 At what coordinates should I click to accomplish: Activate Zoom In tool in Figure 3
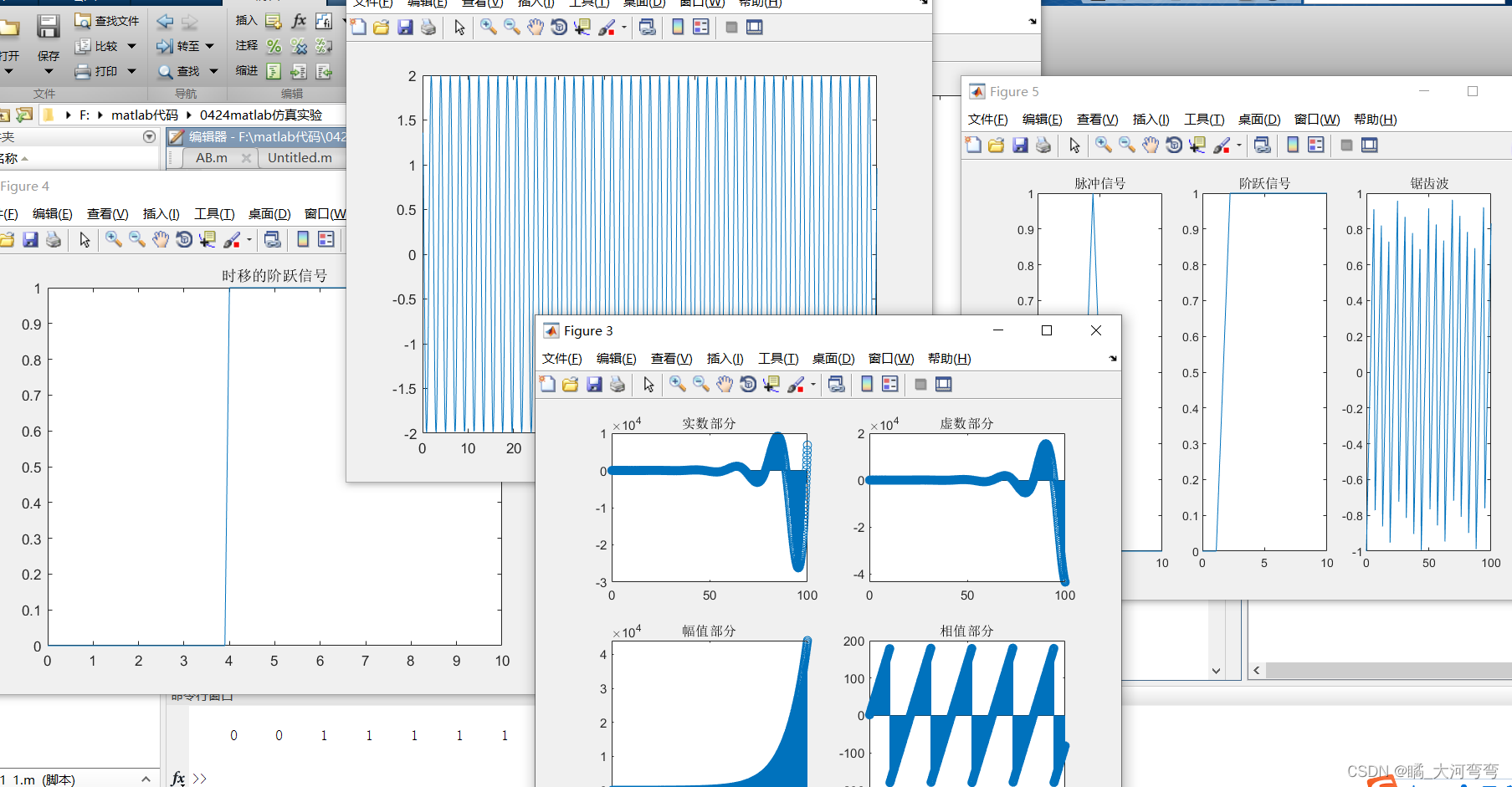(x=678, y=384)
